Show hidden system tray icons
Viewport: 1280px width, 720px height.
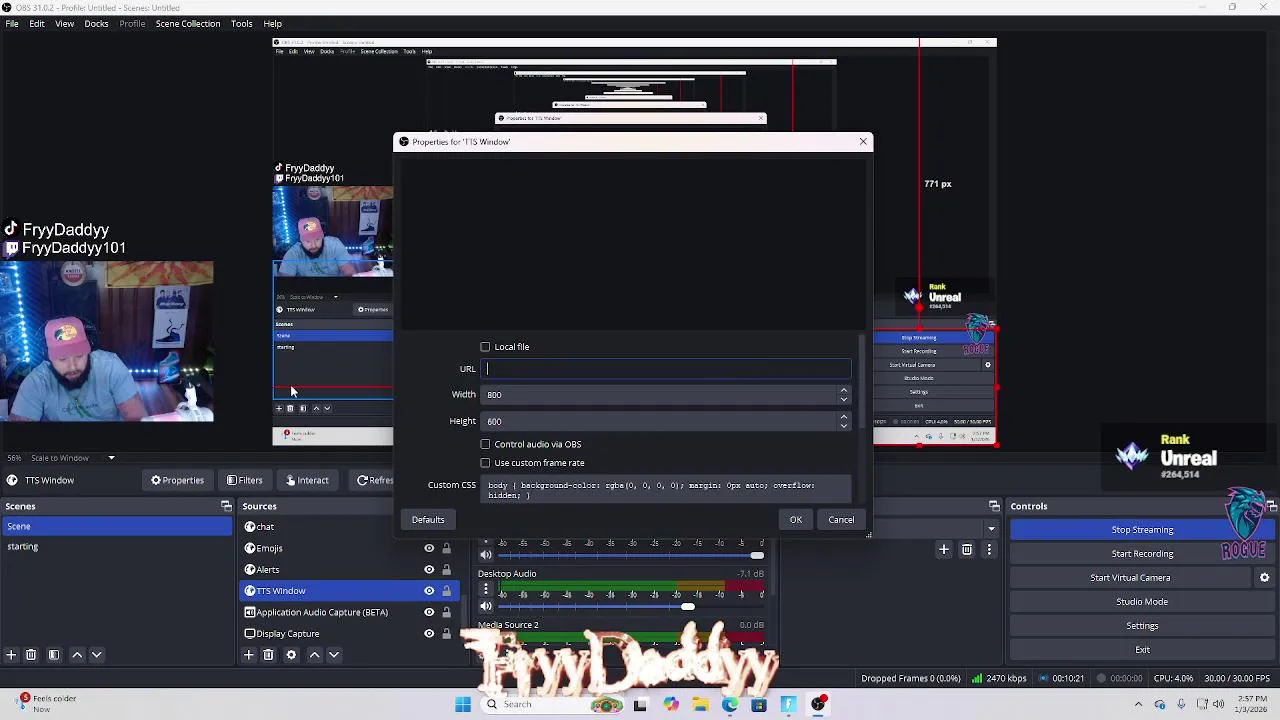1138,704
